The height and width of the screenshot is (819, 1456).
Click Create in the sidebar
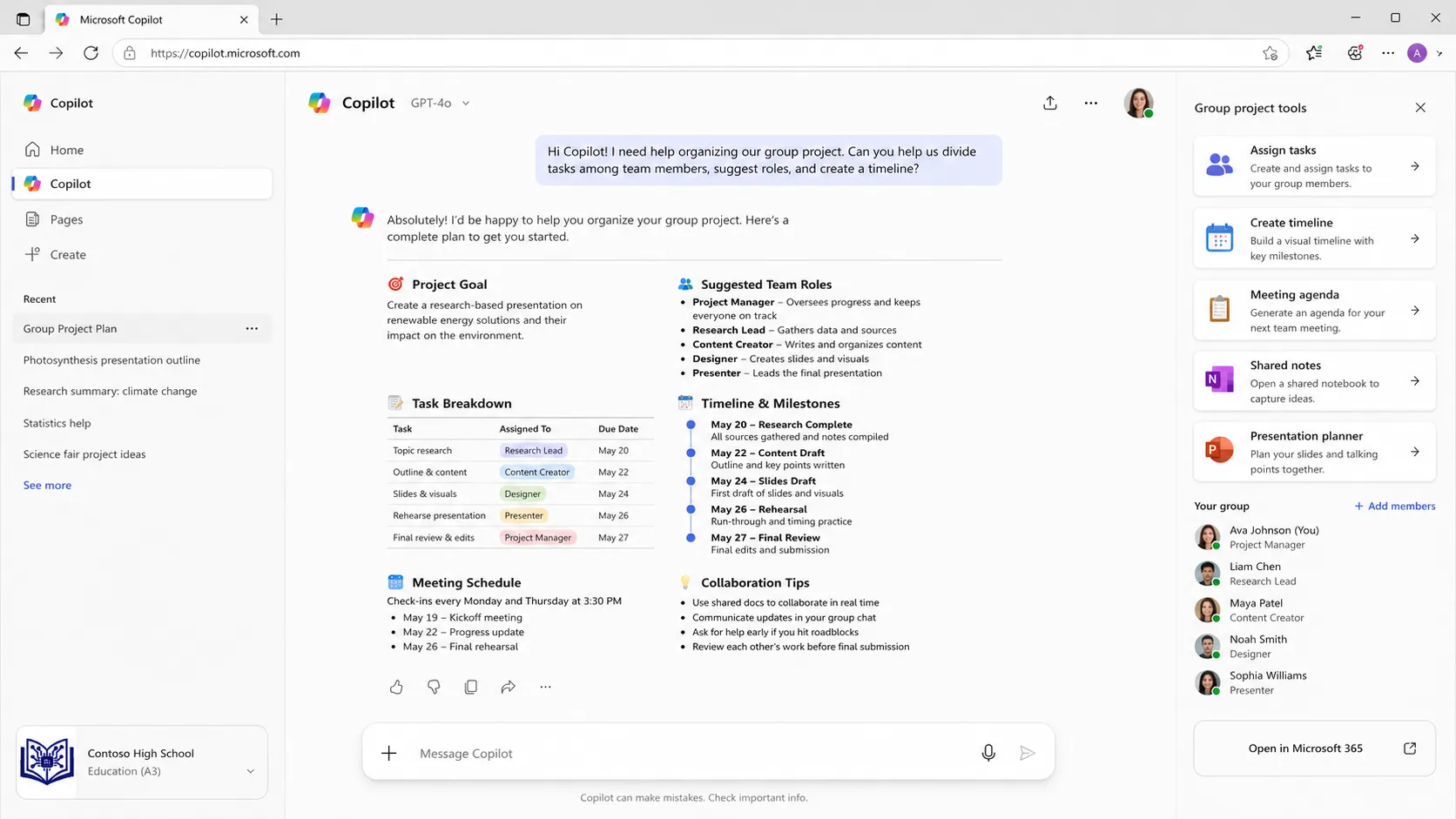pos(142,254)
